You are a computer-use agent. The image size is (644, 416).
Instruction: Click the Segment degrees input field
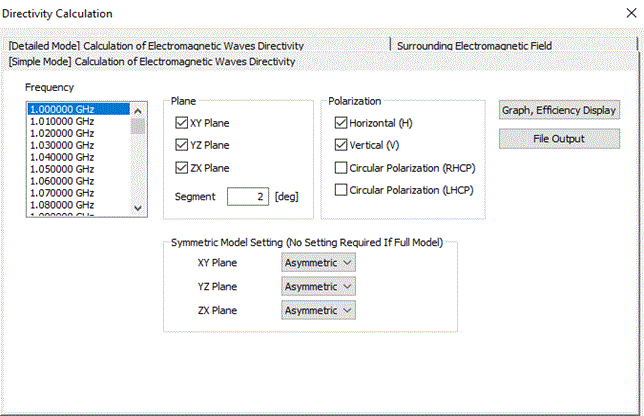[x=247, y=196]
